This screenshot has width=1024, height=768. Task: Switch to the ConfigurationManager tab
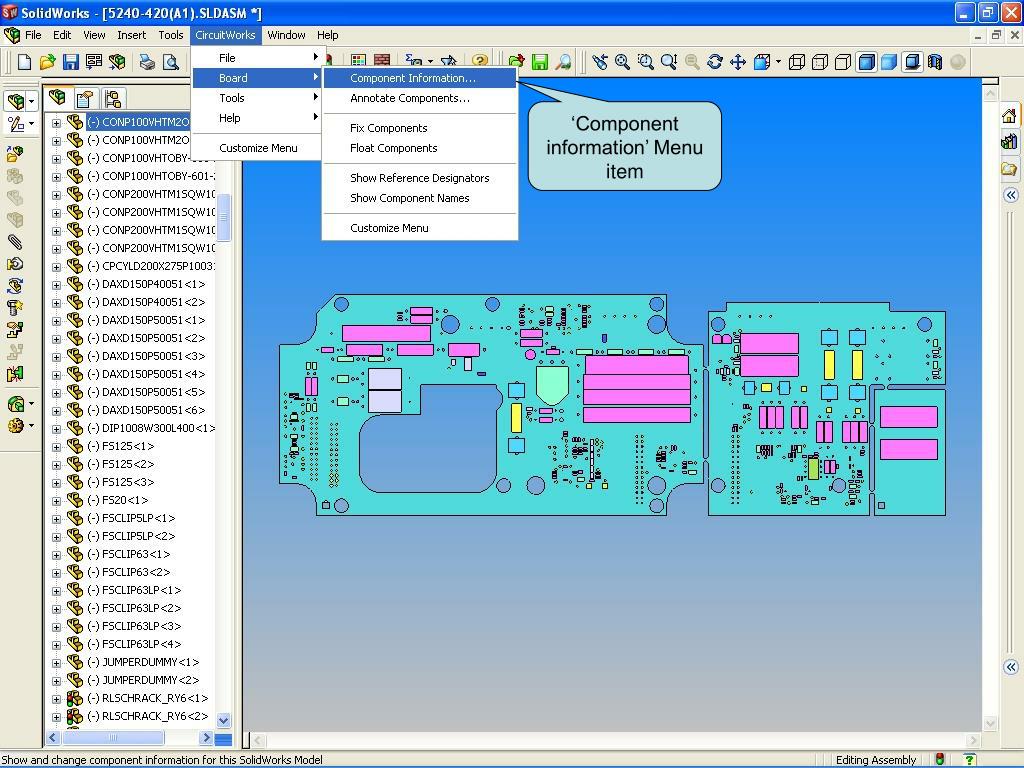click(x=112, y=99)
